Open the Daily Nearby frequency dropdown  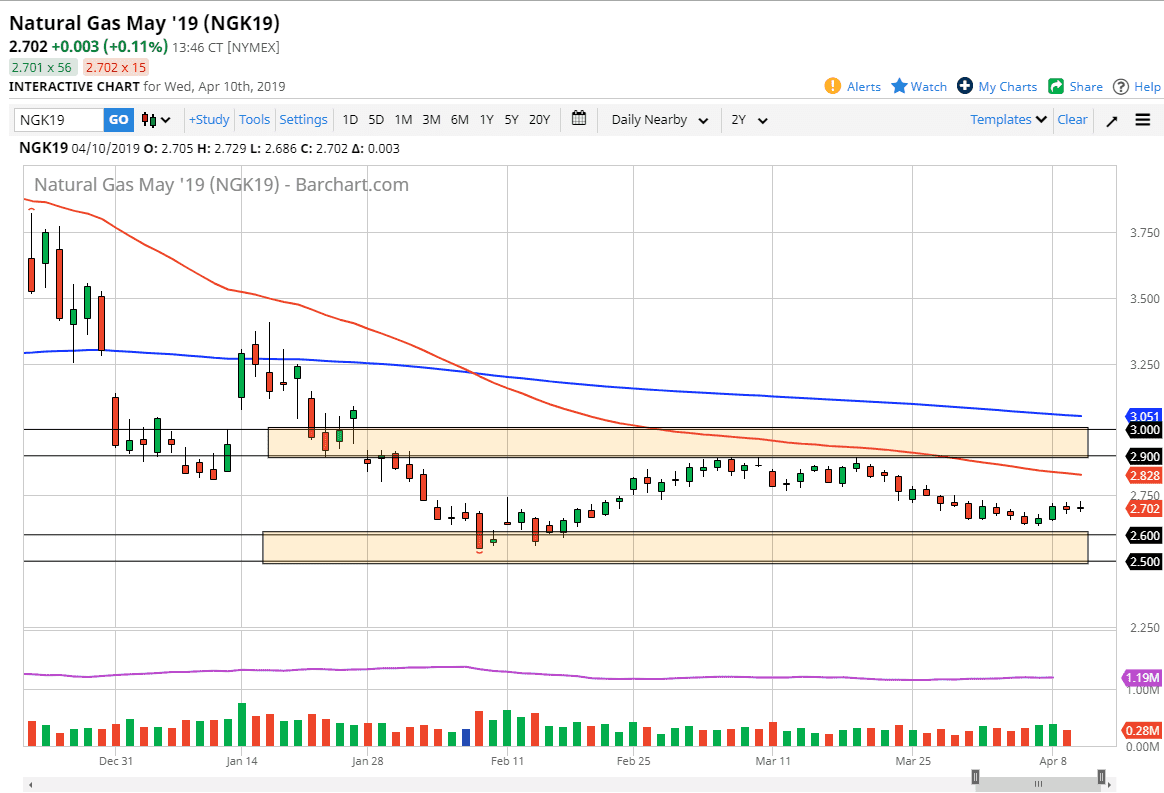[x=659, y=120]
